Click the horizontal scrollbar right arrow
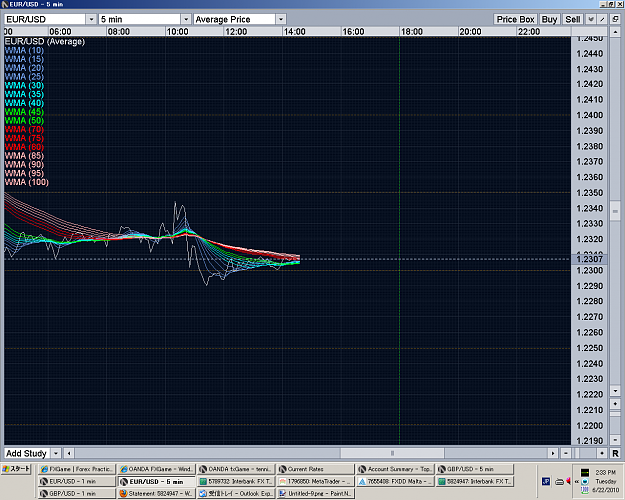Image resolution: width=625 pixels, height=500 pixels. click(x=553, y=453)
